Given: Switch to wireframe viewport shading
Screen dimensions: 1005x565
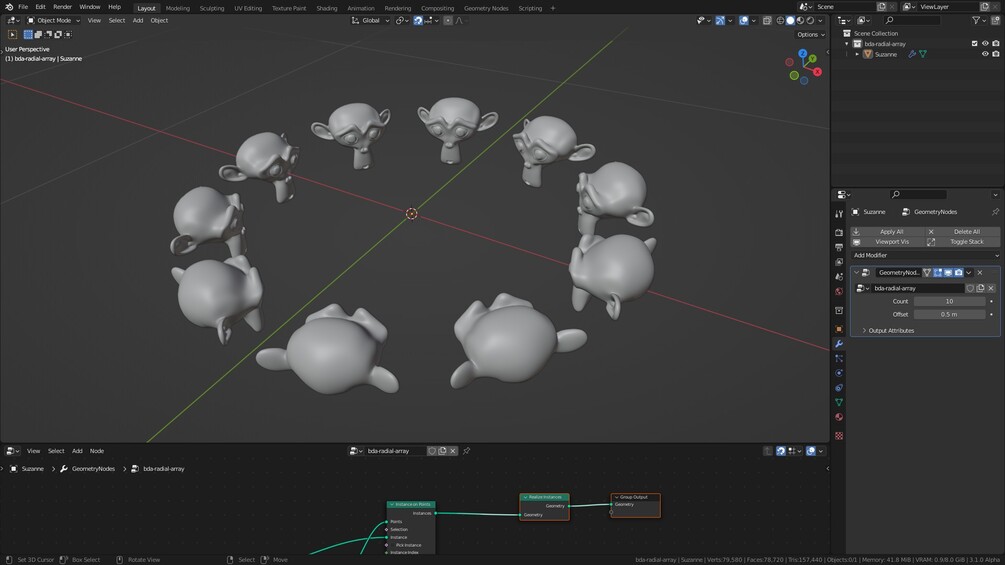Looking at the screenshot, I should point(780,20).
